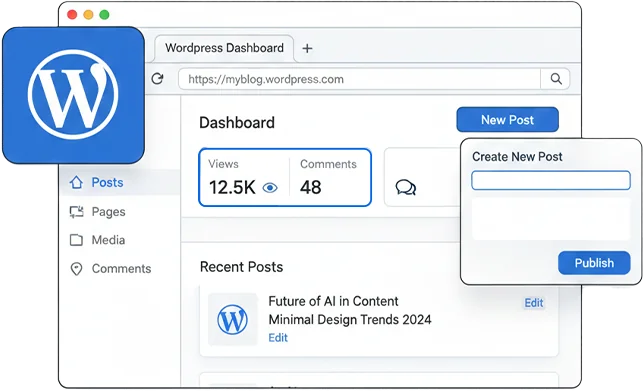Close the window with the red button
The height and width of the screenshot is (391, 643).
72,15
